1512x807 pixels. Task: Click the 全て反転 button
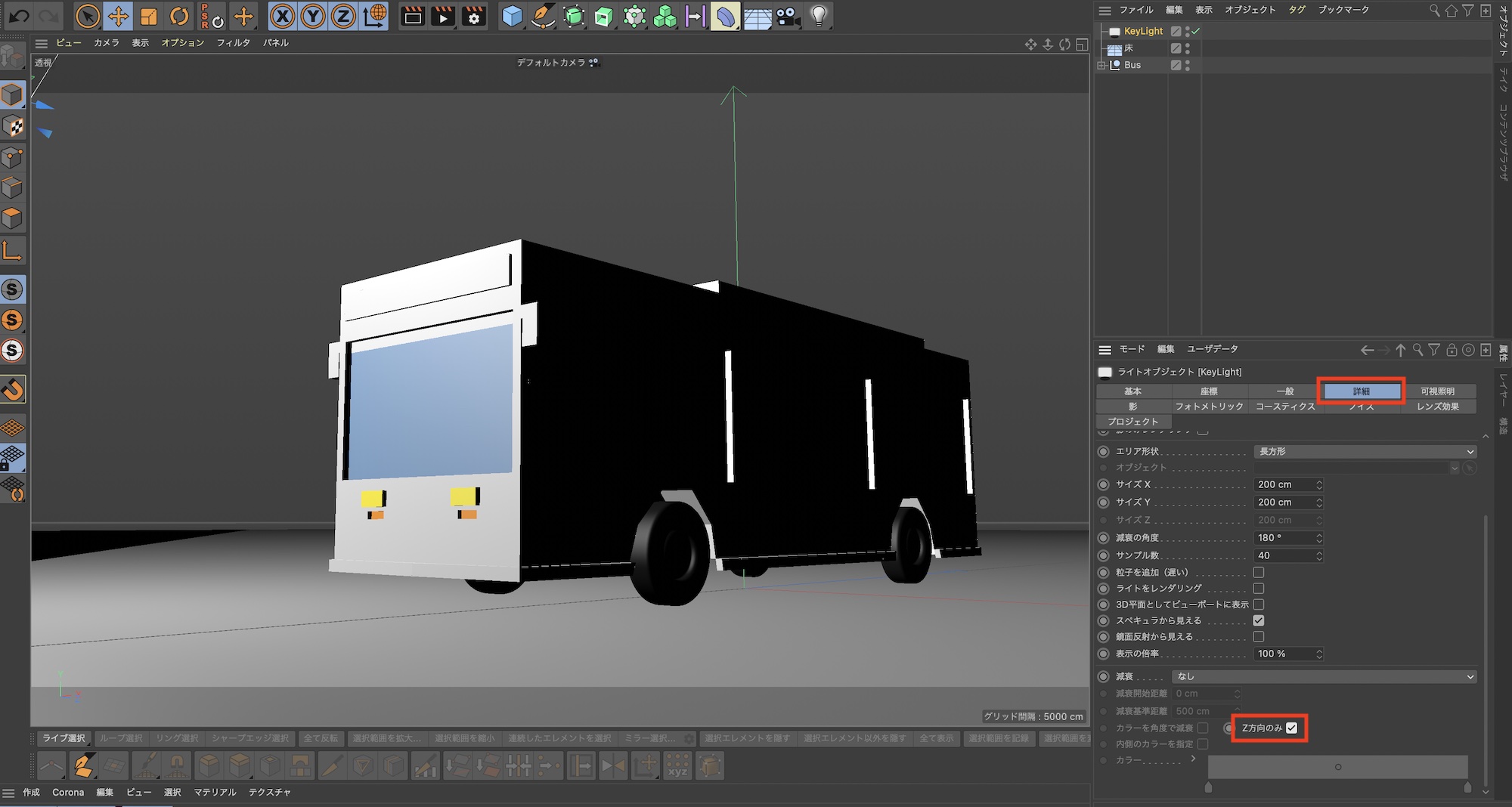coord(321,738)
